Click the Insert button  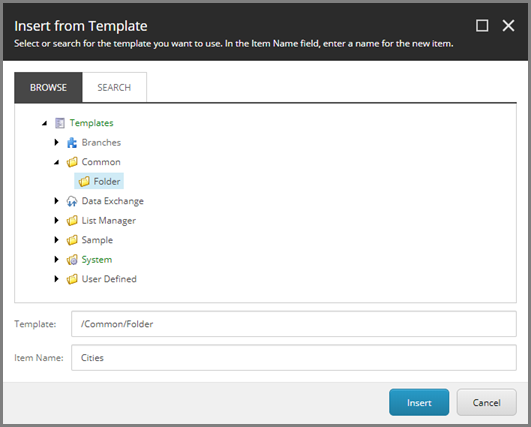[x=419, y=402]
